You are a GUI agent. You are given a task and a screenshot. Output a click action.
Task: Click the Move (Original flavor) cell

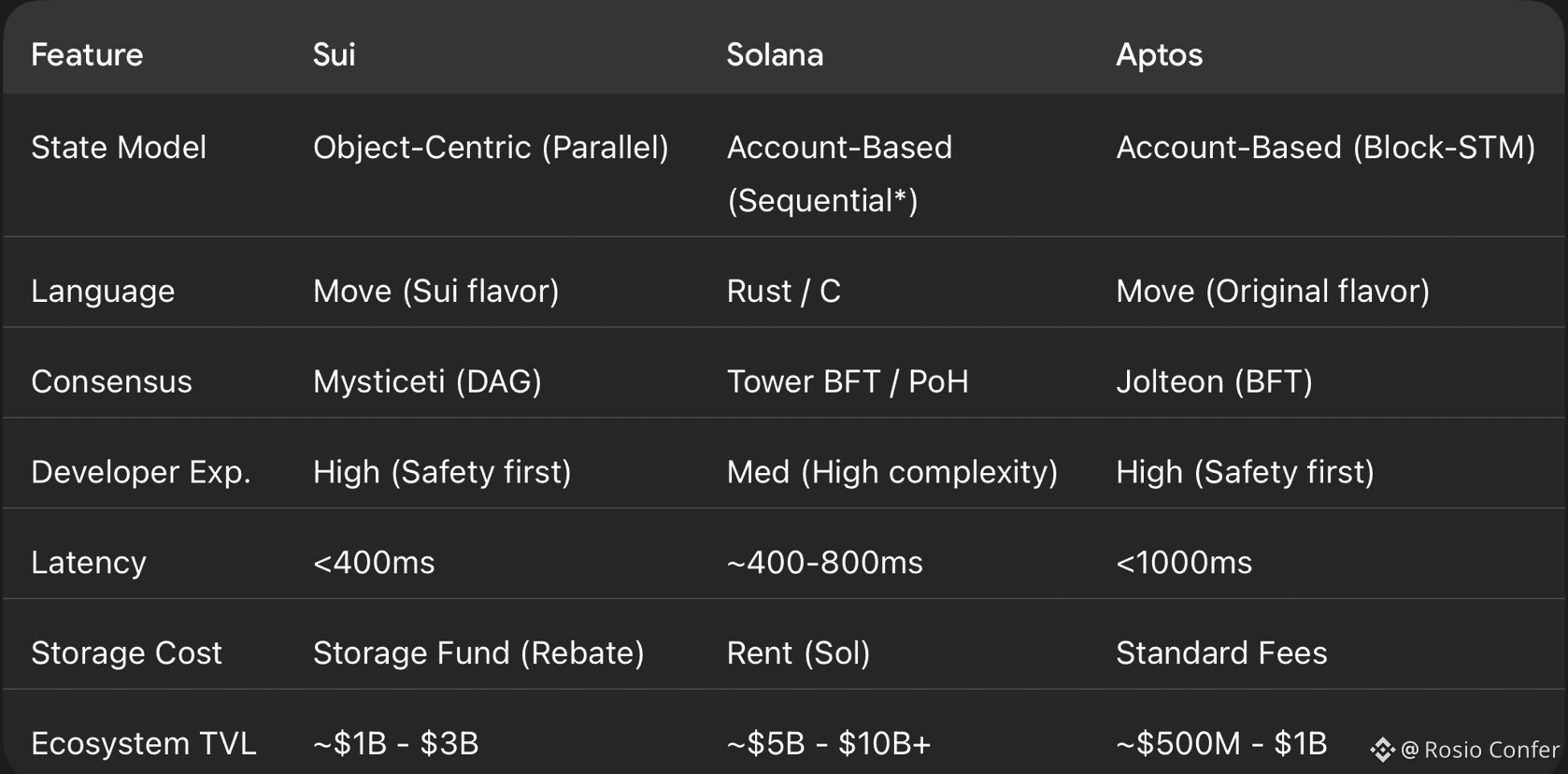pos(1272,292)
